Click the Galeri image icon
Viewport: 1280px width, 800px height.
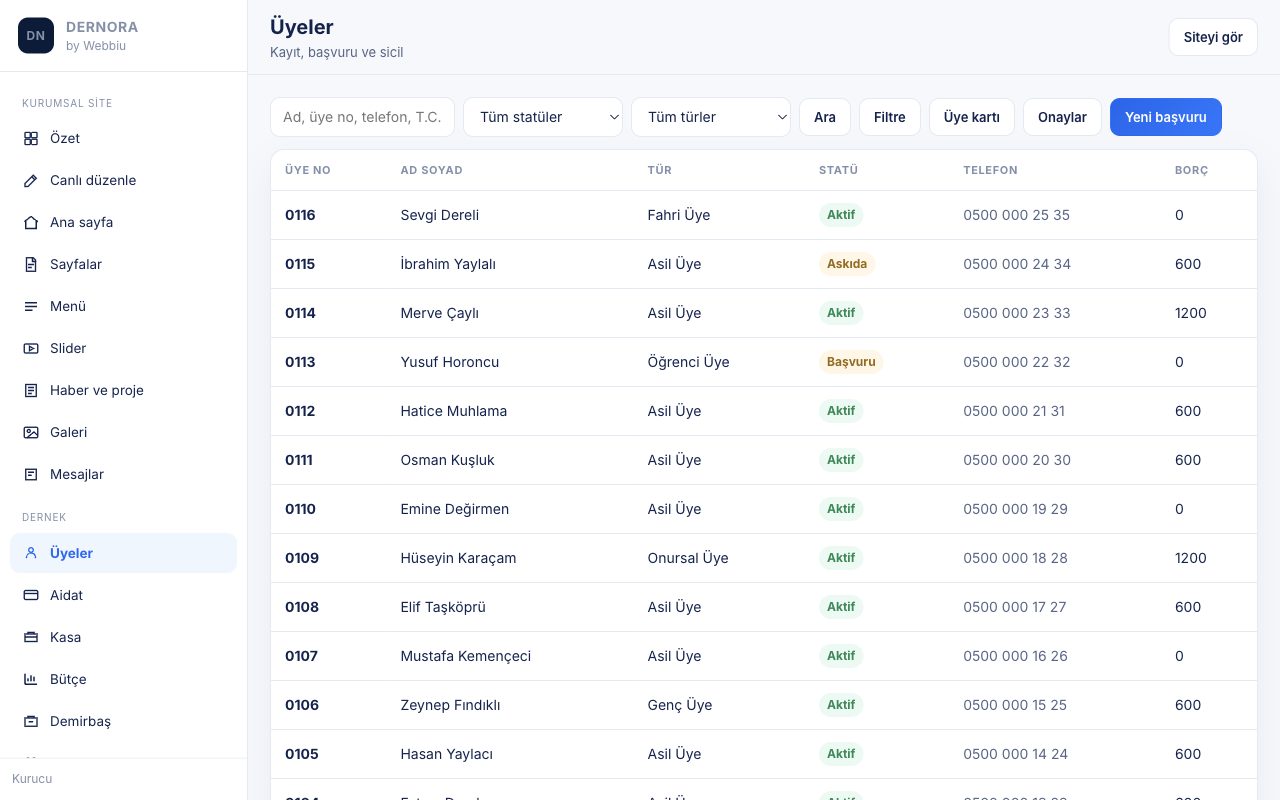pyautogui.click(x=31, y=433)
